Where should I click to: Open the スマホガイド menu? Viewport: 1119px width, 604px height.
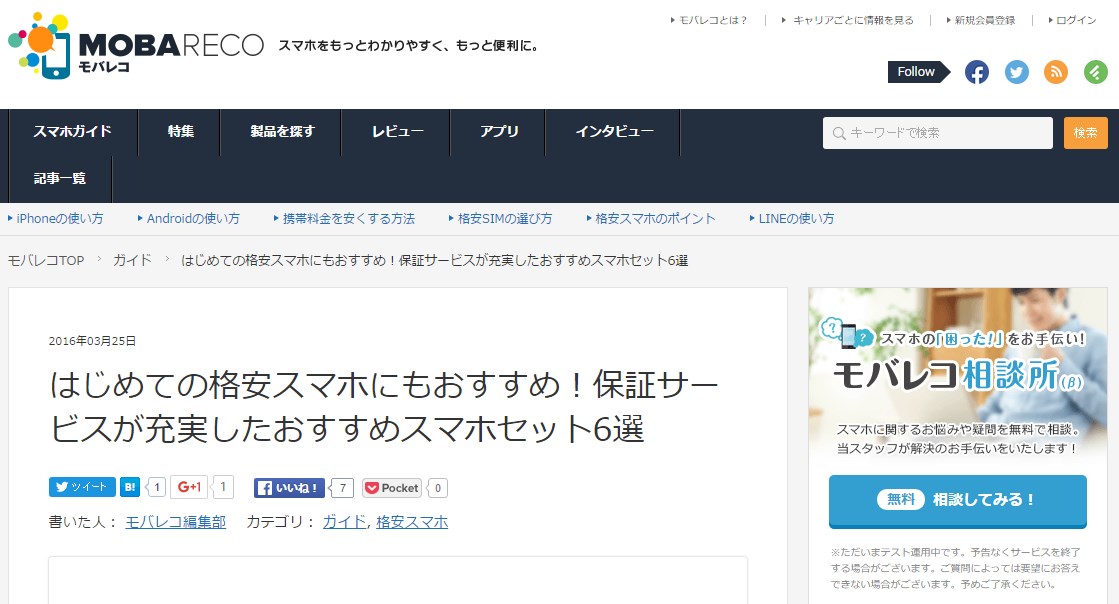73,132
